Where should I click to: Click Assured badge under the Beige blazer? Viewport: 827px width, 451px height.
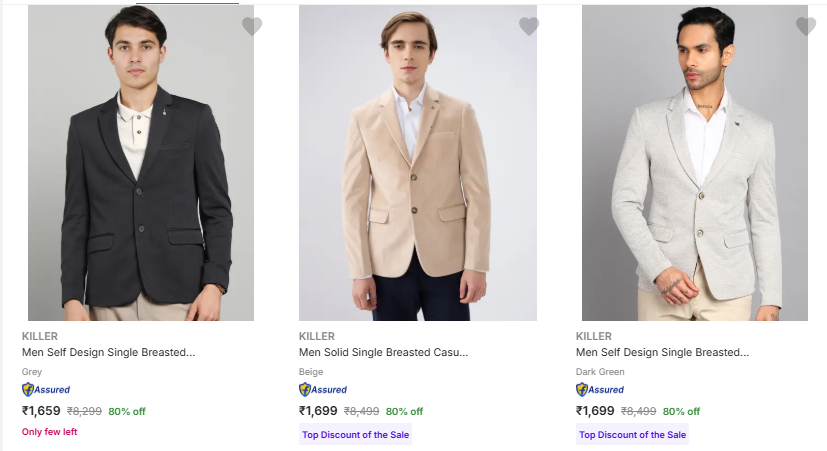point(323,390)
